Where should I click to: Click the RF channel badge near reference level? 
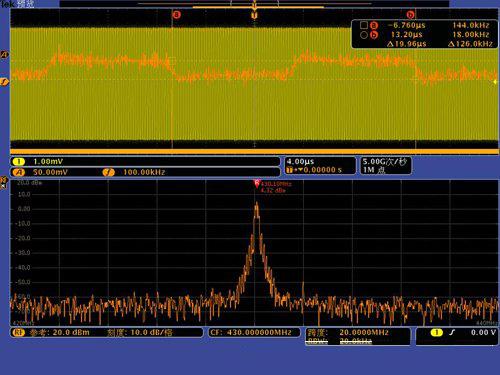coord(18,332)
